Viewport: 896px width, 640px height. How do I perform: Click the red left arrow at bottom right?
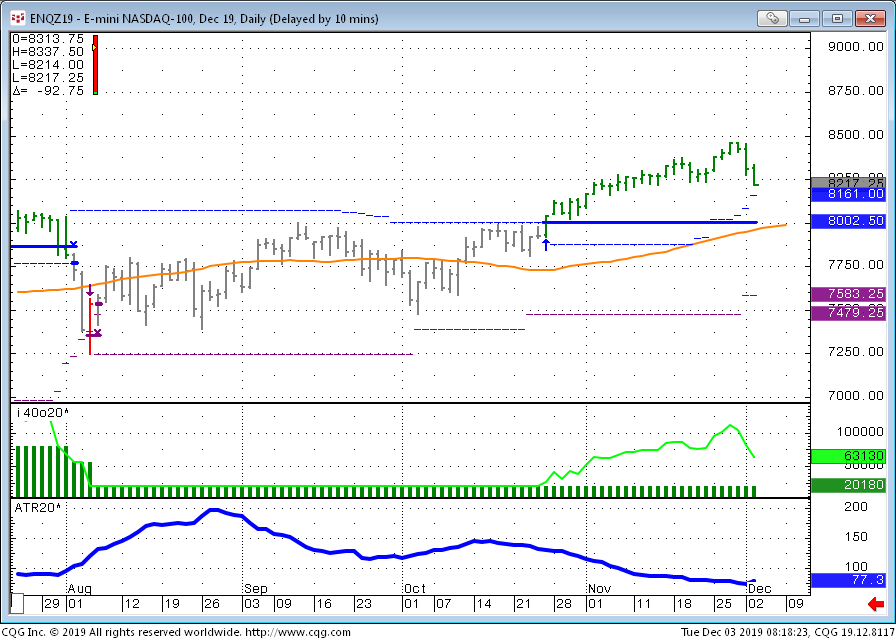[x=875, y=604]
